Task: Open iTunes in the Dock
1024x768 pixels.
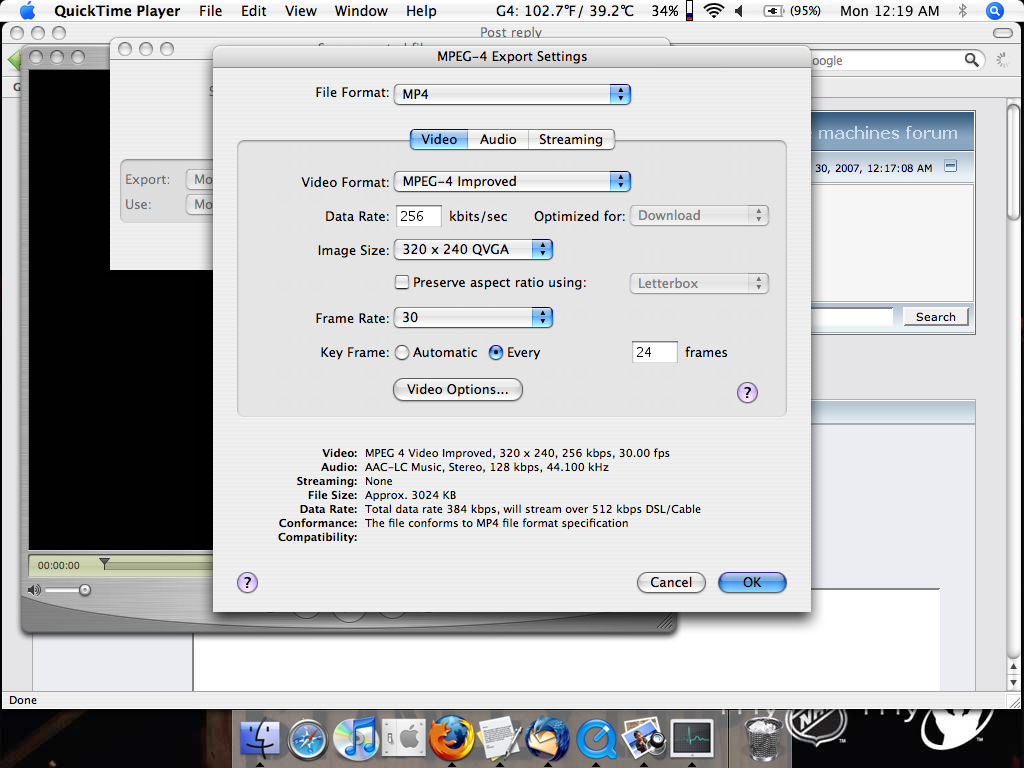Action: [x=355, y=739]
